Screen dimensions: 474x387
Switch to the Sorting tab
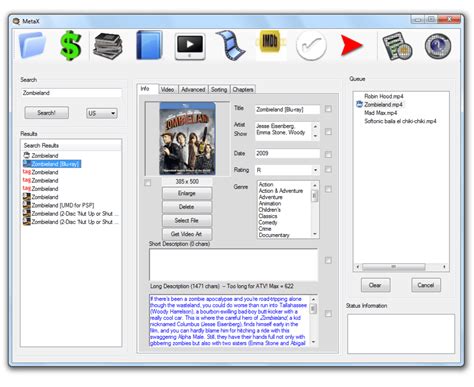tap(219, 89)
